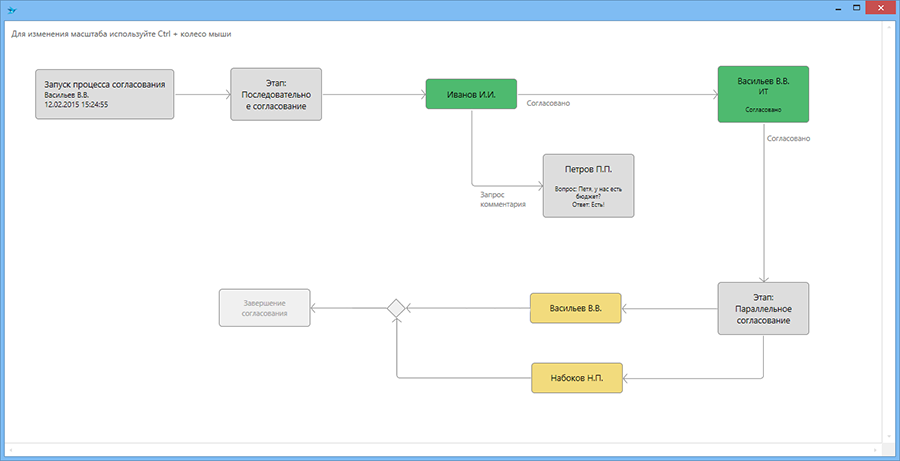Click the Петров П.П. comment node
The width and height of the screenshot is (900, 461).
588,186
